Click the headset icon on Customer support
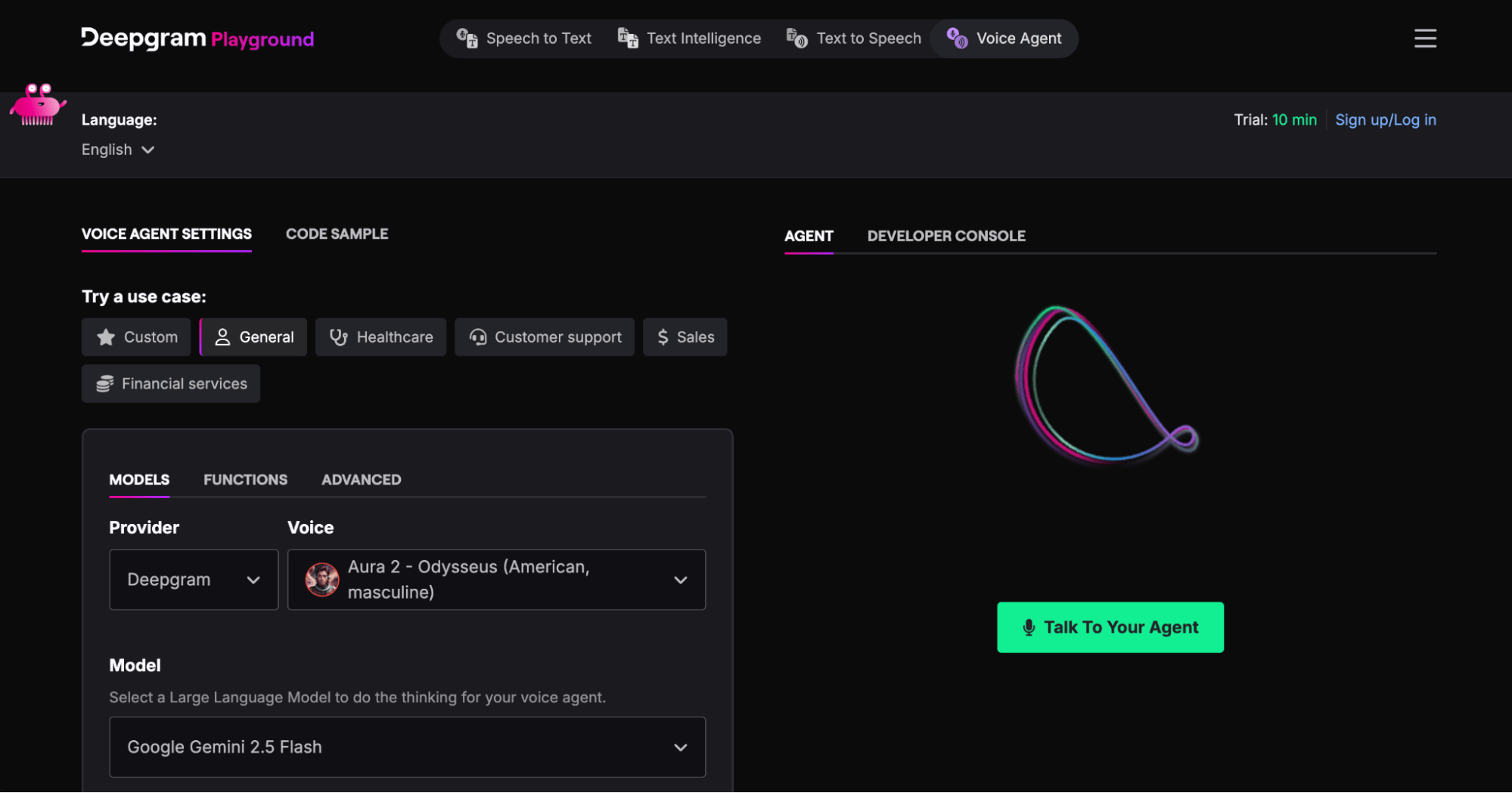Image resolution: width=1512 pixels, height=793 pixels. pyautogui.click(x=478, y=337)
